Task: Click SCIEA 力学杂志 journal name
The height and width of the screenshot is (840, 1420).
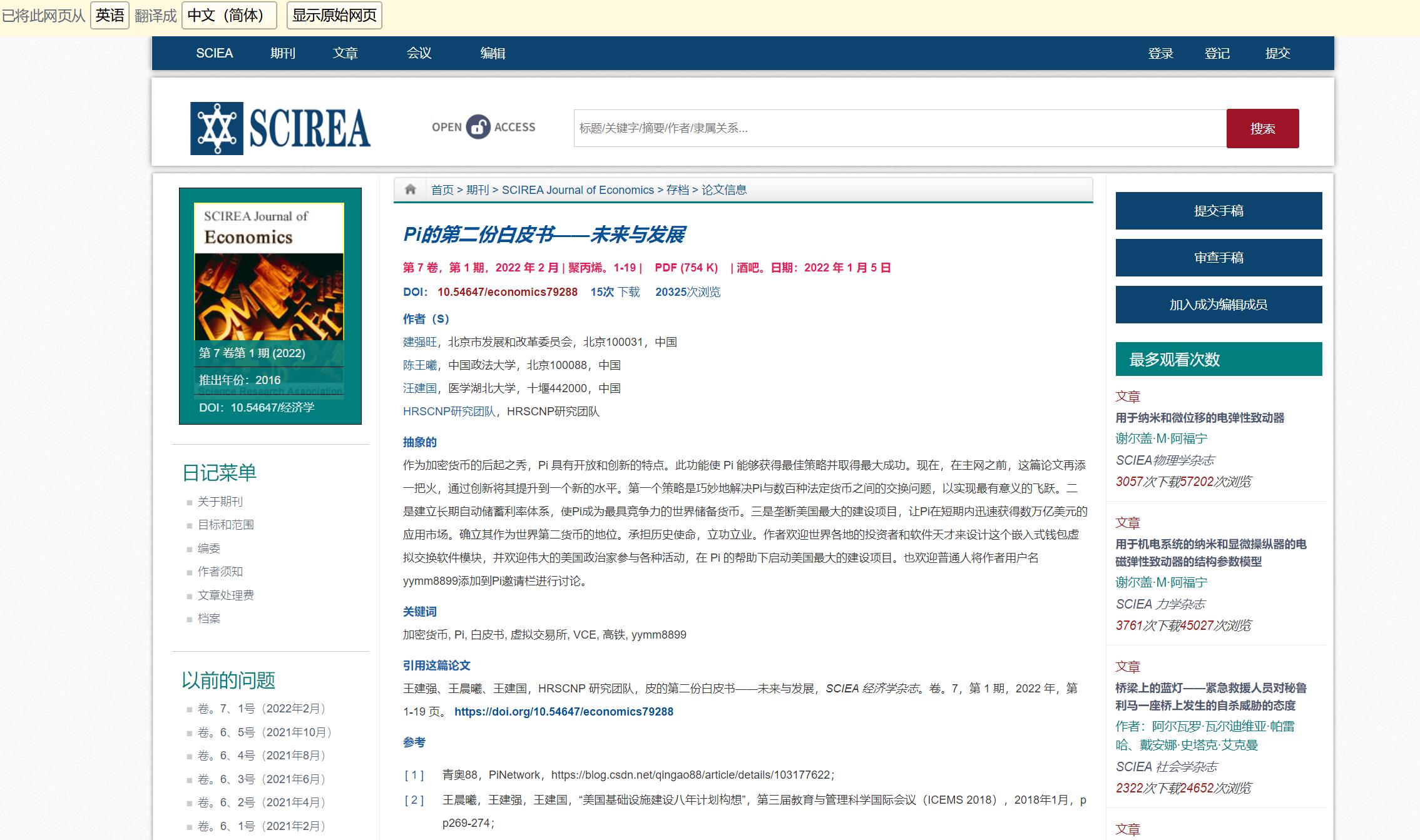Action: (x=1160, y=604)
